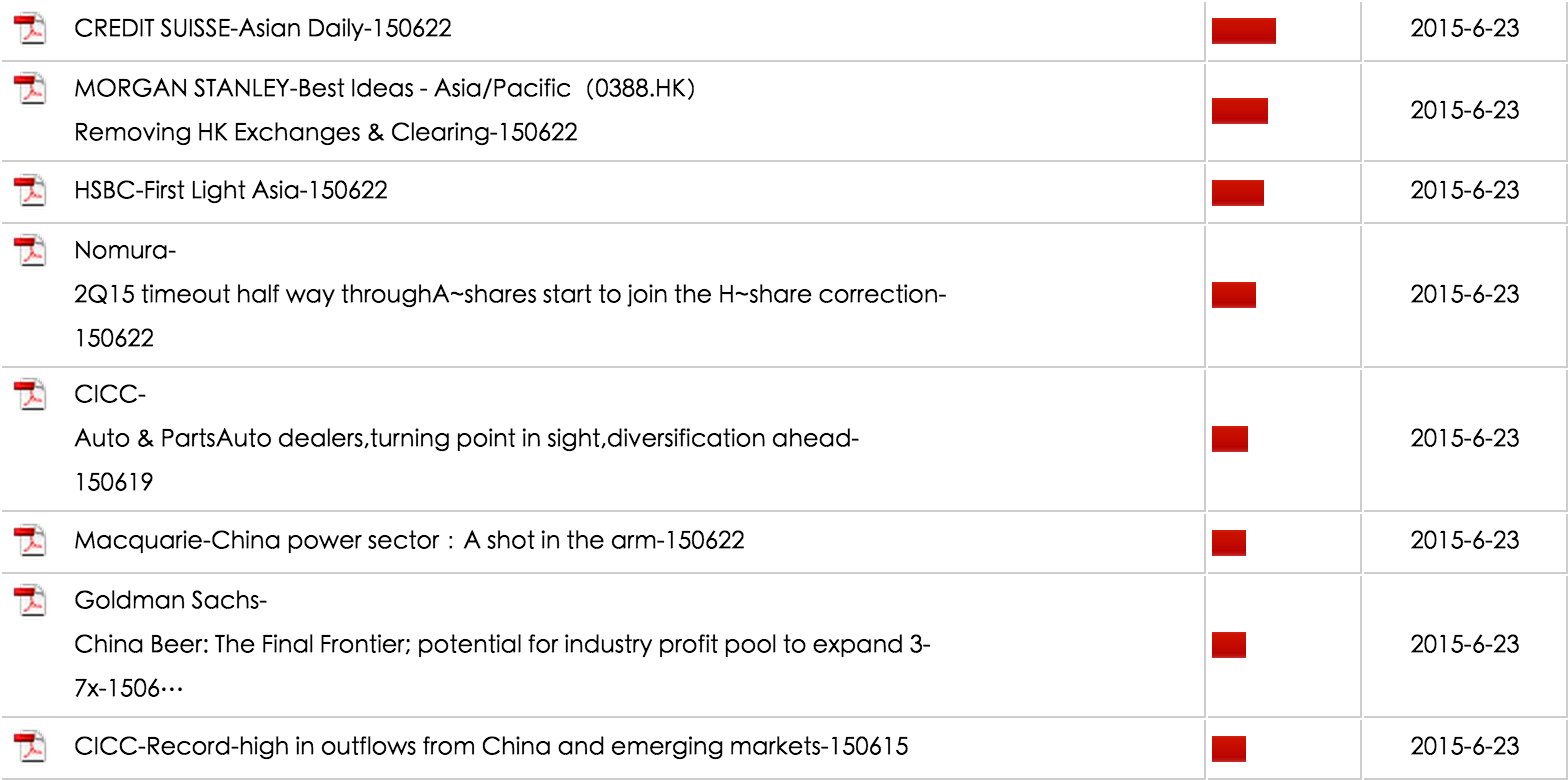Open CICC Auto dealers turning point report
The image size is (1568, 780).
point(466,439)
